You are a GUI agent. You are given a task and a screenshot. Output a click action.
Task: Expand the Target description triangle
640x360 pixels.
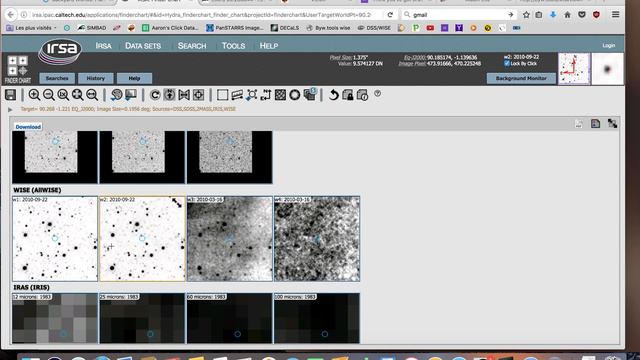[10, 109]
